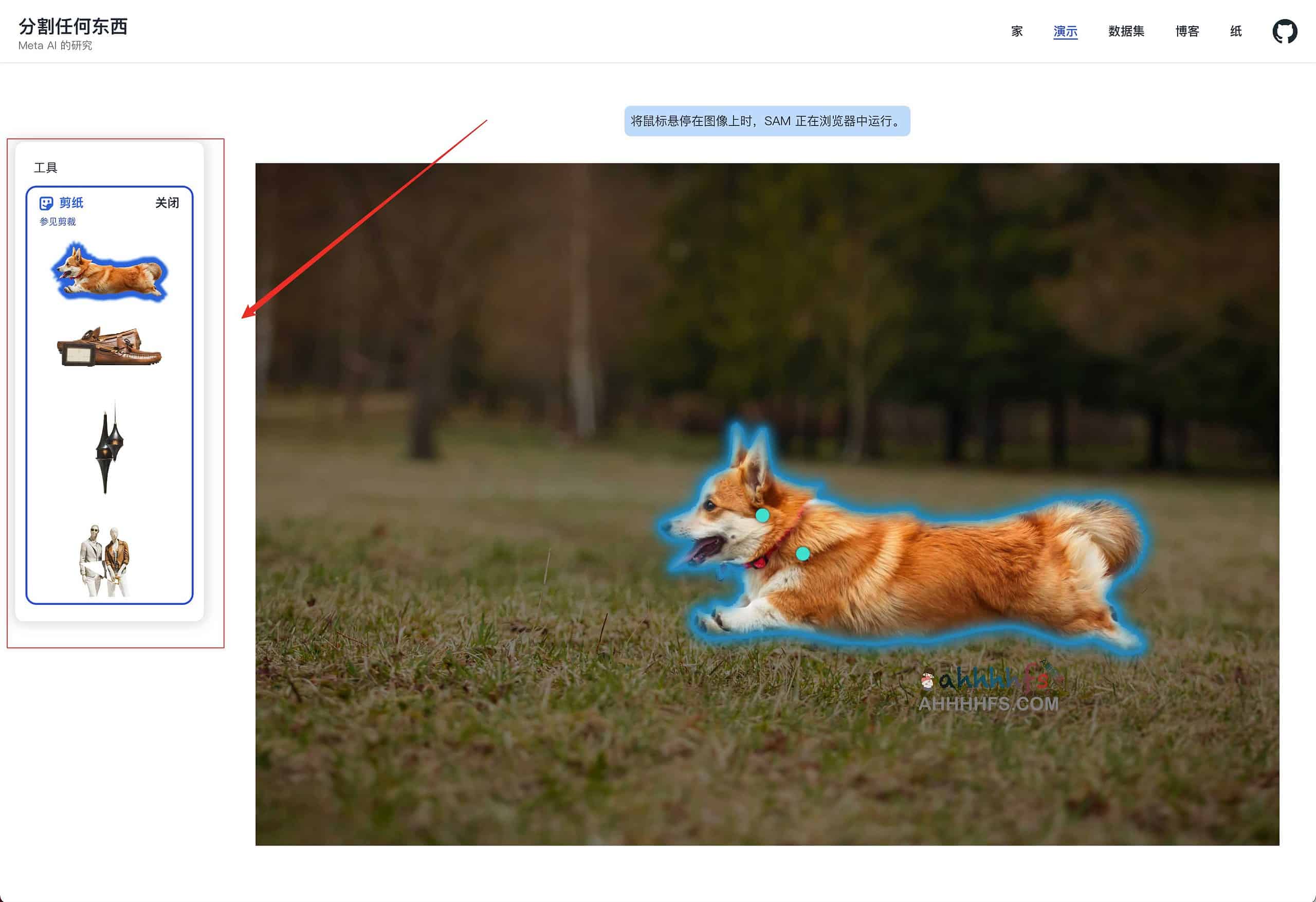Viewport: 1316px width, 902px height.
Task: Open the 纸 paper link
Action: click(x=1236, y=31)
